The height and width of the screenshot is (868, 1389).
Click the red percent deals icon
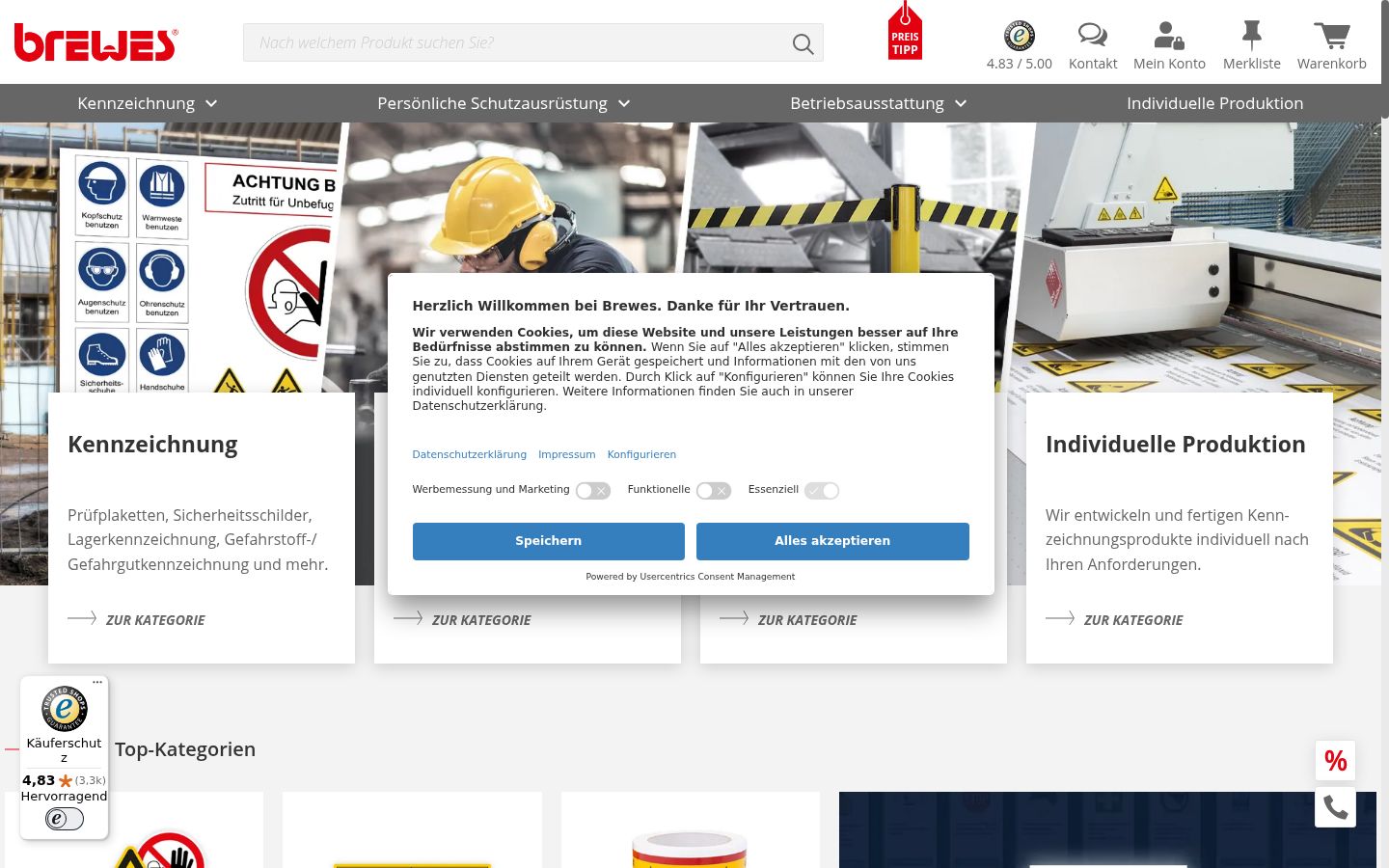click(1336, 761)
